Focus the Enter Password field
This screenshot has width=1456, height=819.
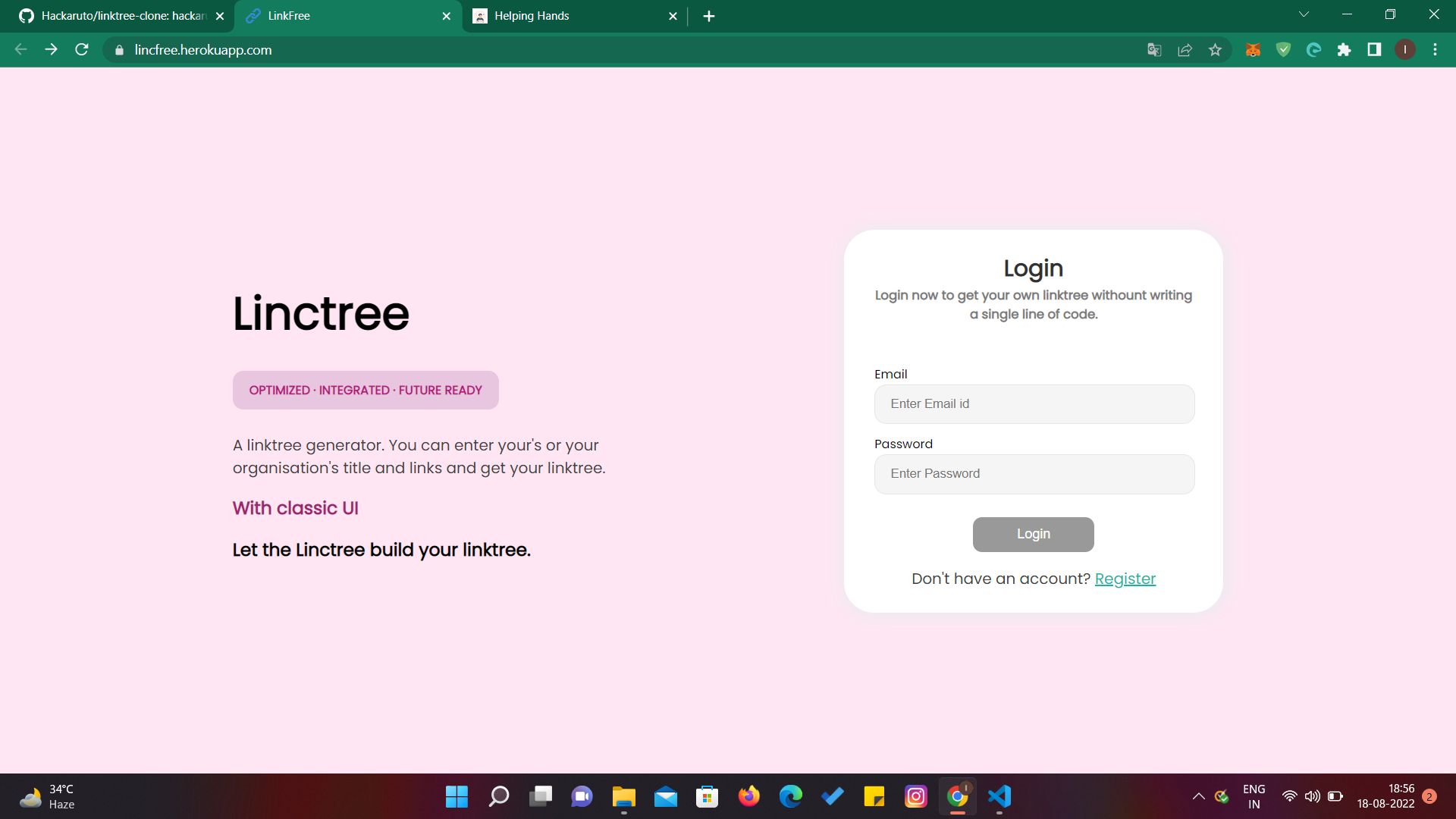(x=1034, y=474)
